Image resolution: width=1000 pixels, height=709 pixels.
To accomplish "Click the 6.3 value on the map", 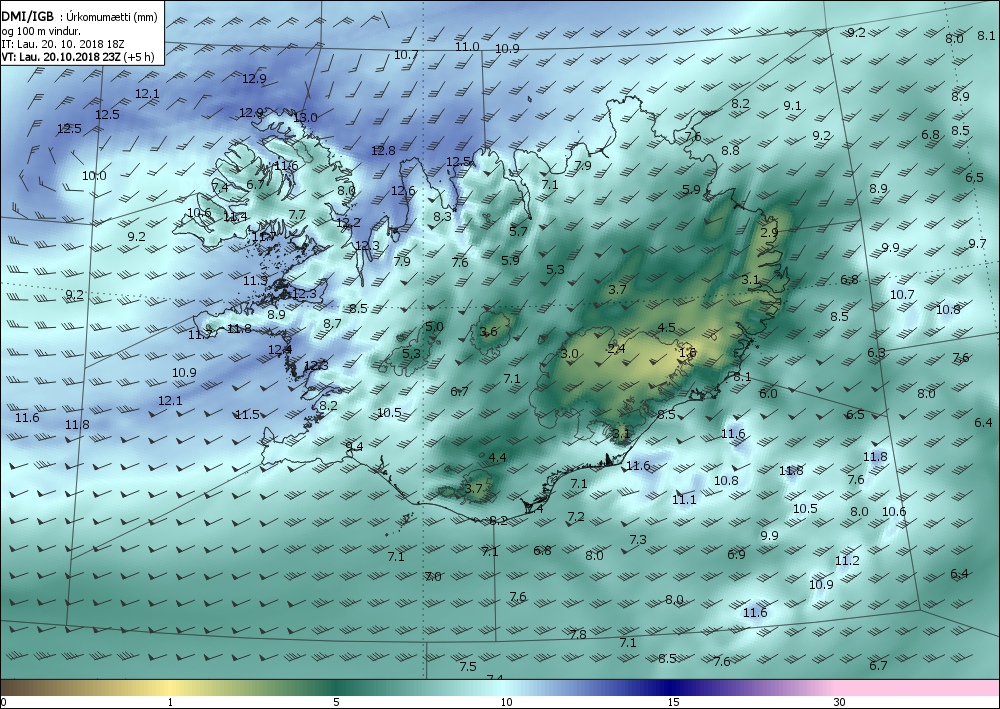I will click(x=877, y=353).
